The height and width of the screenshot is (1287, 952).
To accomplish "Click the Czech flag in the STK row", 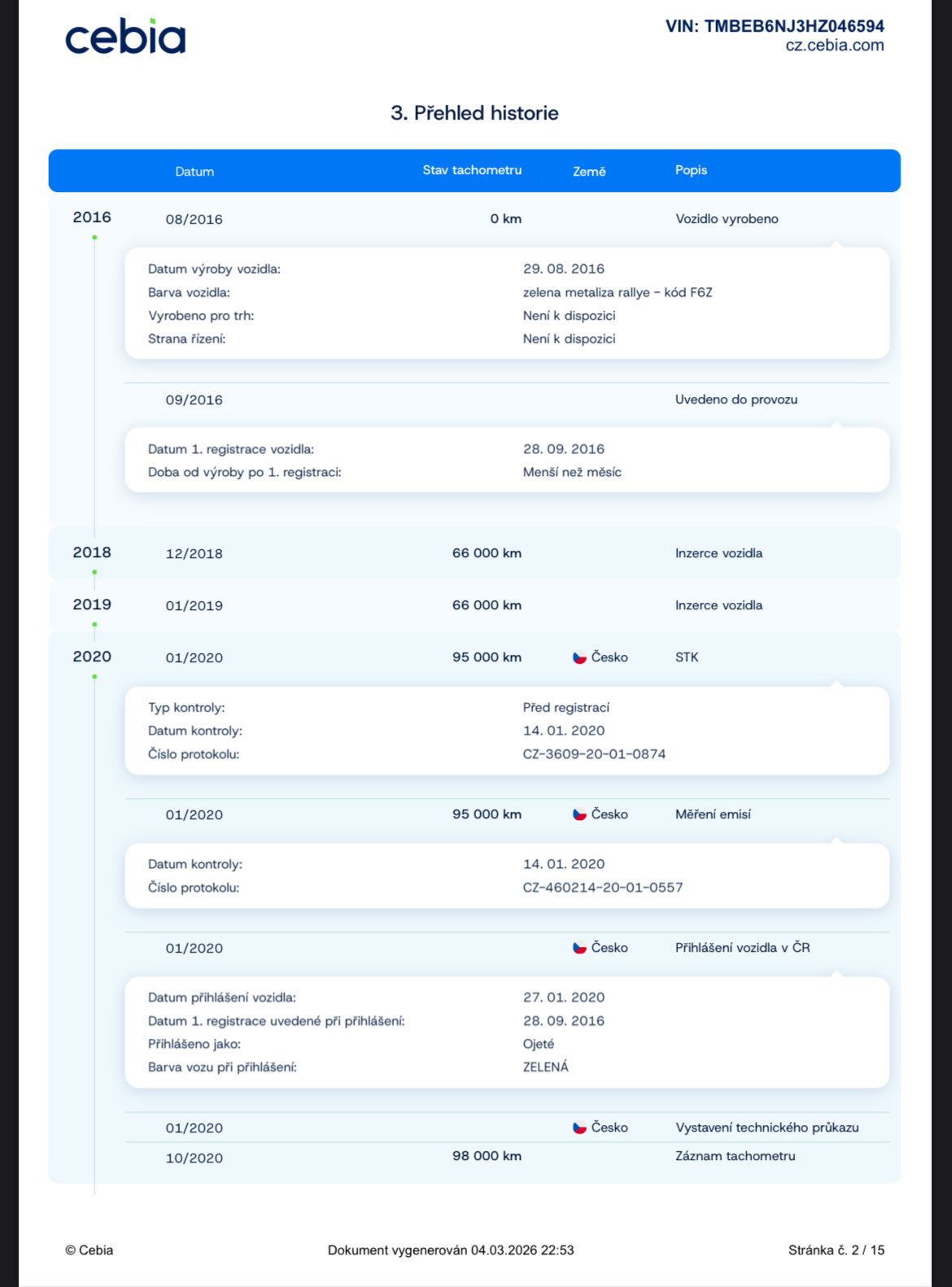I will pyautogui.click(x=579, y=657).
